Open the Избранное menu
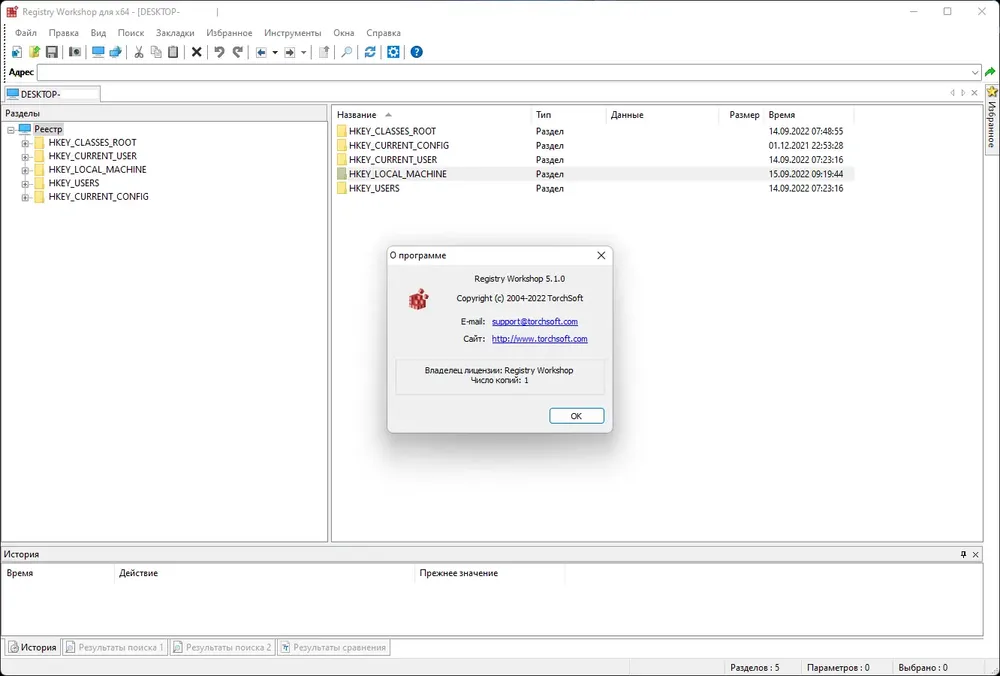The height and width of the screenshot is (676, 1000). 229,33
